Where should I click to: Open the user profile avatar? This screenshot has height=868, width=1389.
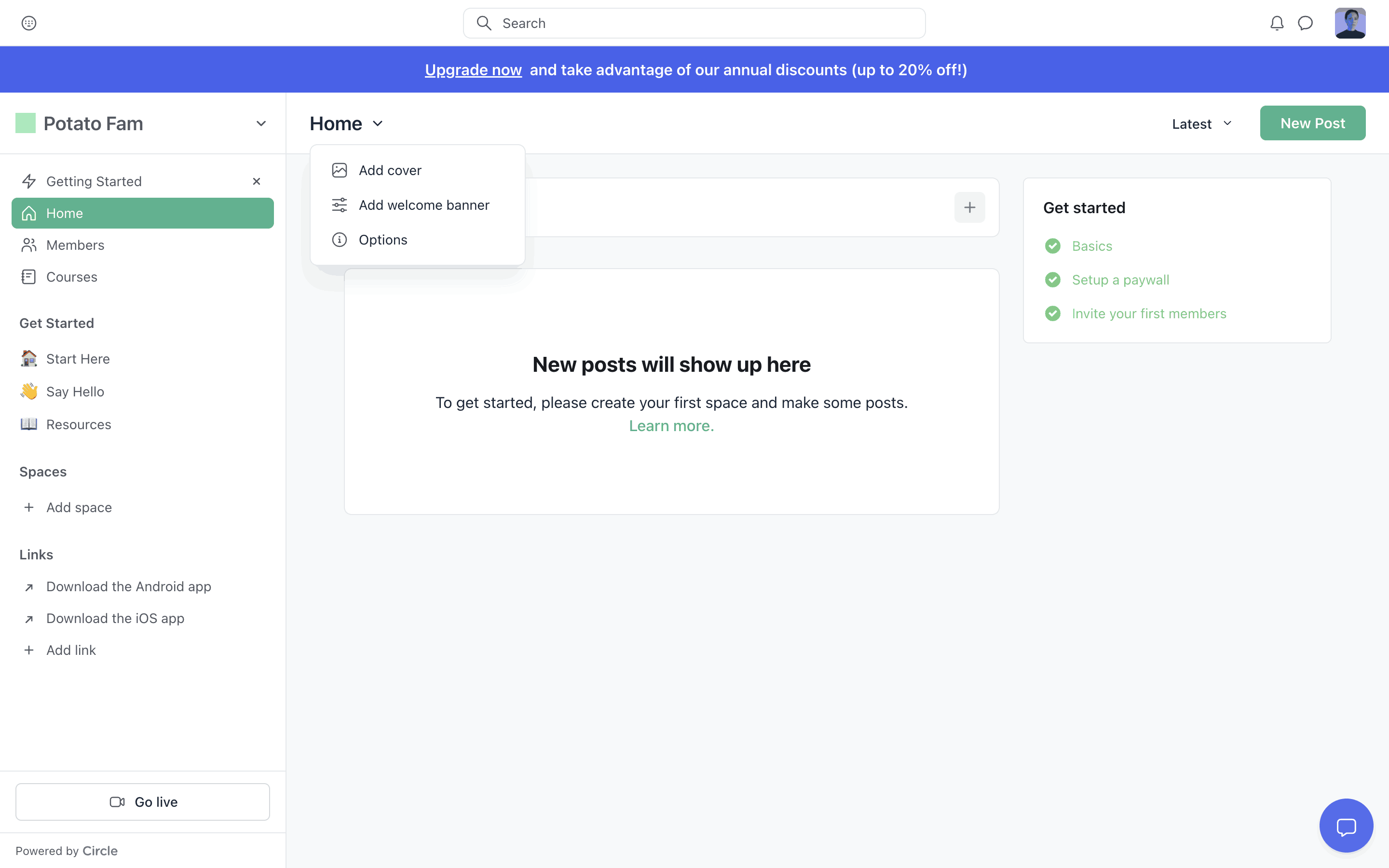[1350, 23]
